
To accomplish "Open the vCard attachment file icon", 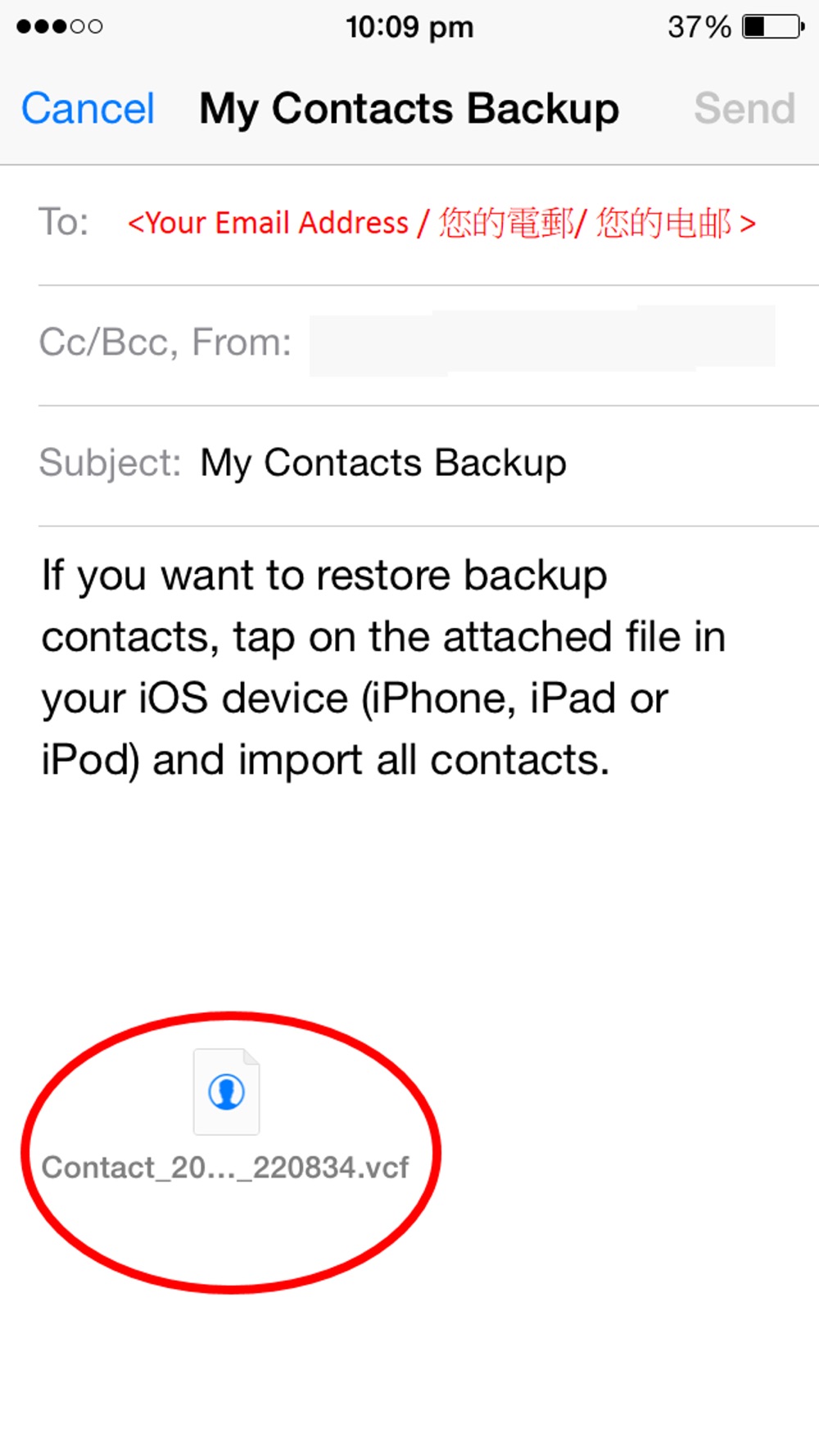I will [226, 1092].
